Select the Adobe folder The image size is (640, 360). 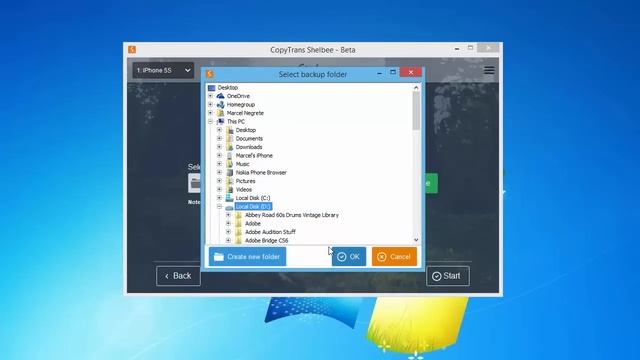253,224
